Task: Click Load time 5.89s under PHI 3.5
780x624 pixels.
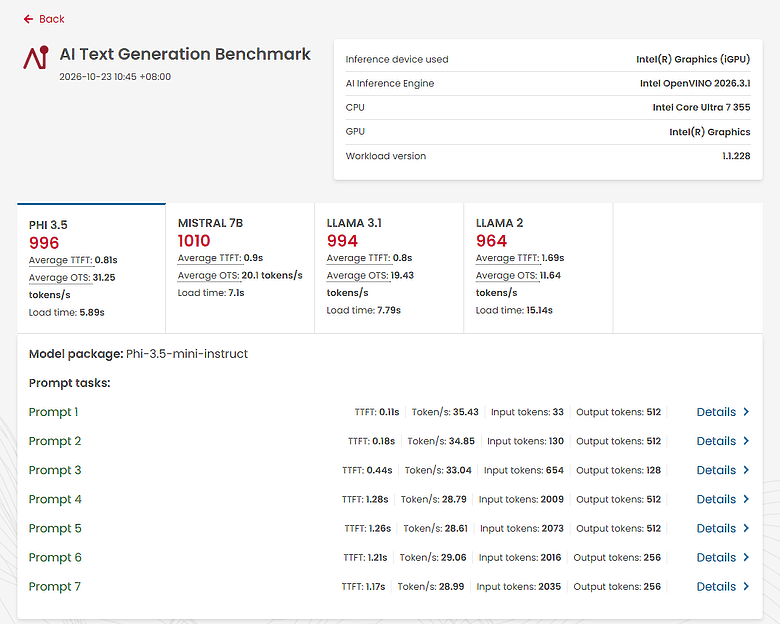Action: click(x=67, y=312)
